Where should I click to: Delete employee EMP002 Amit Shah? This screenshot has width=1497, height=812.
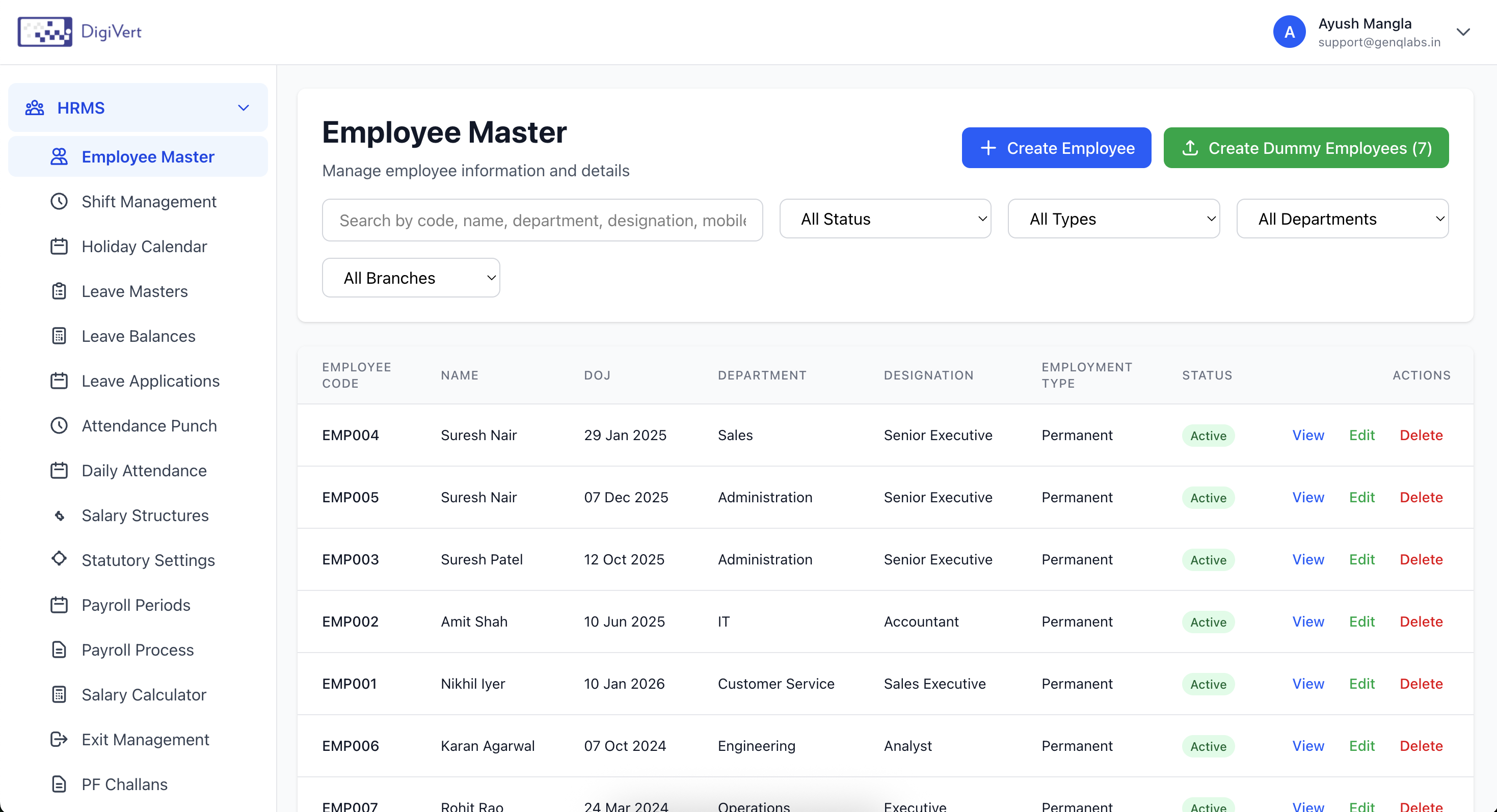[1421, 621]
